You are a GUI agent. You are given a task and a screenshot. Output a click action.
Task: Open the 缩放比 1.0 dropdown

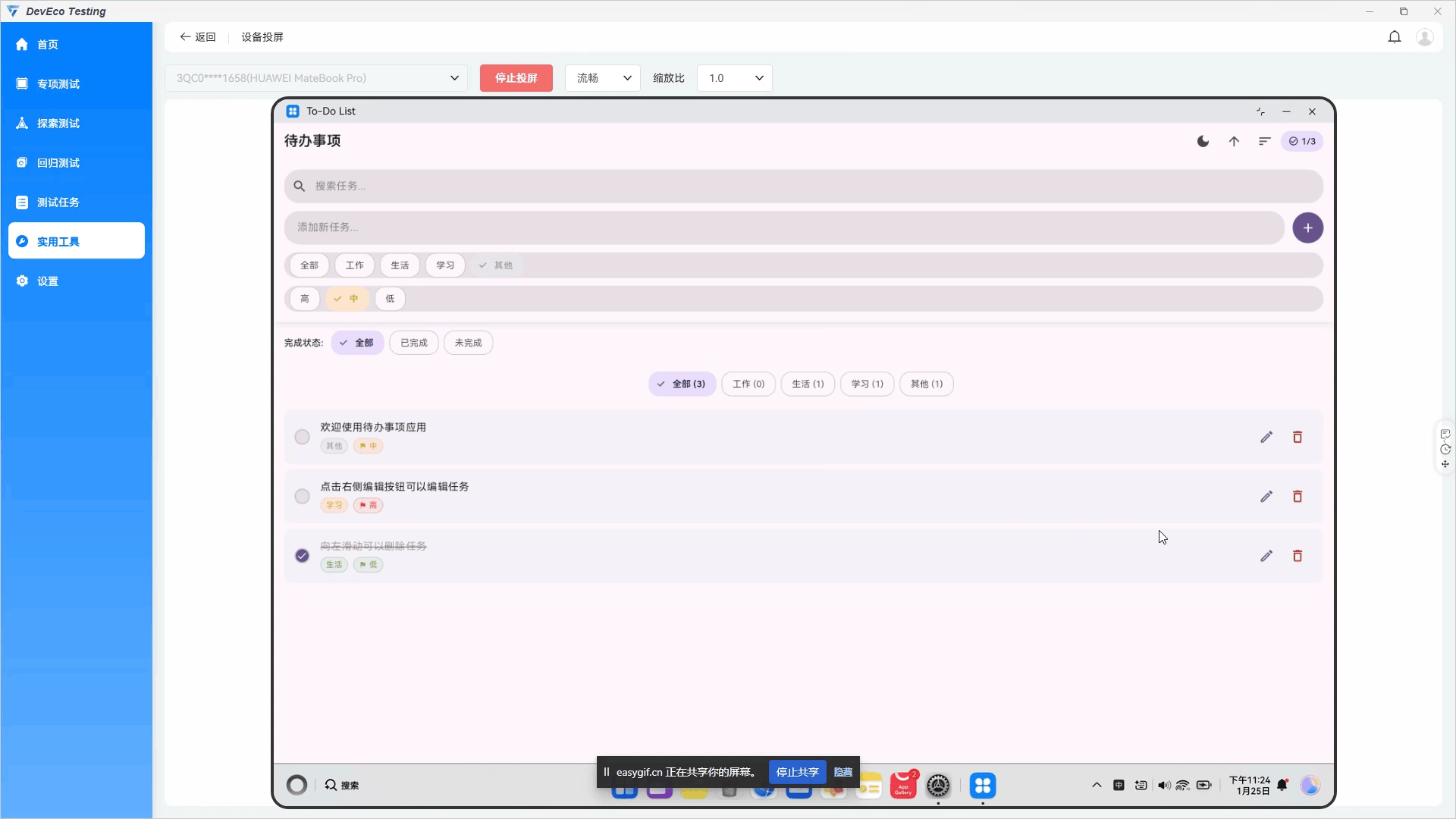[734, 78]
